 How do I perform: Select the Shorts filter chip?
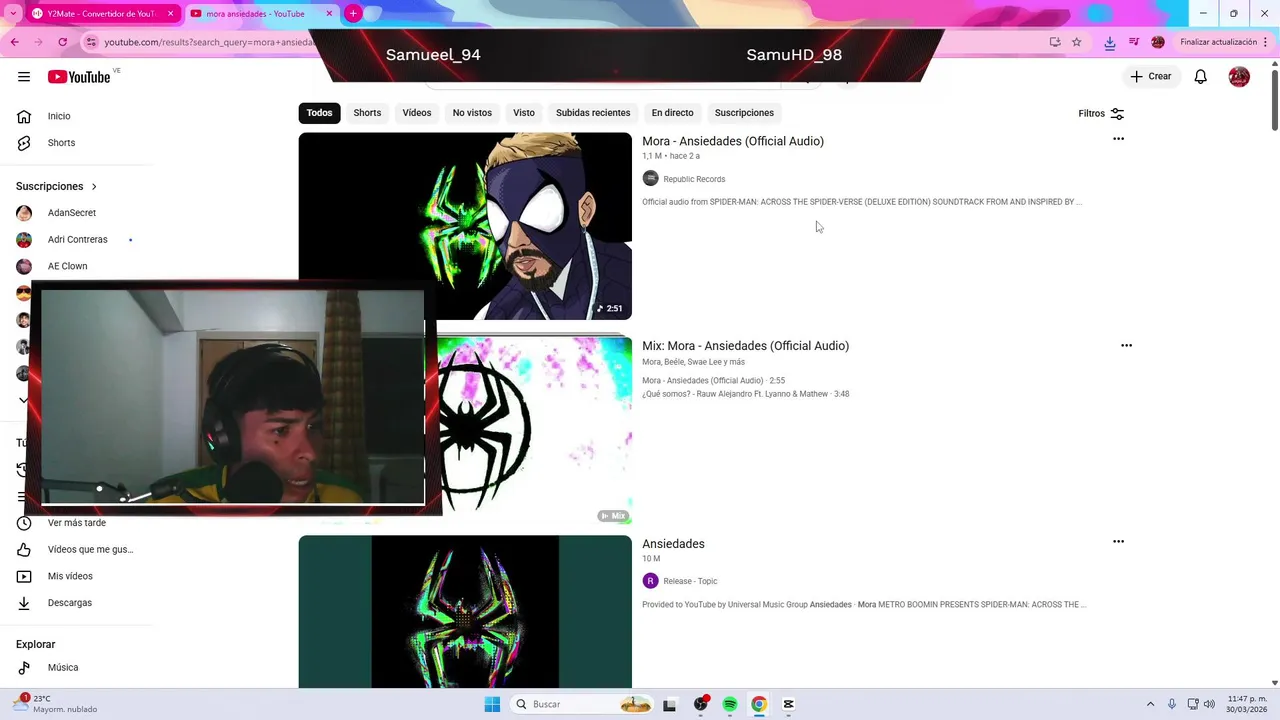(x=367, y=113)
